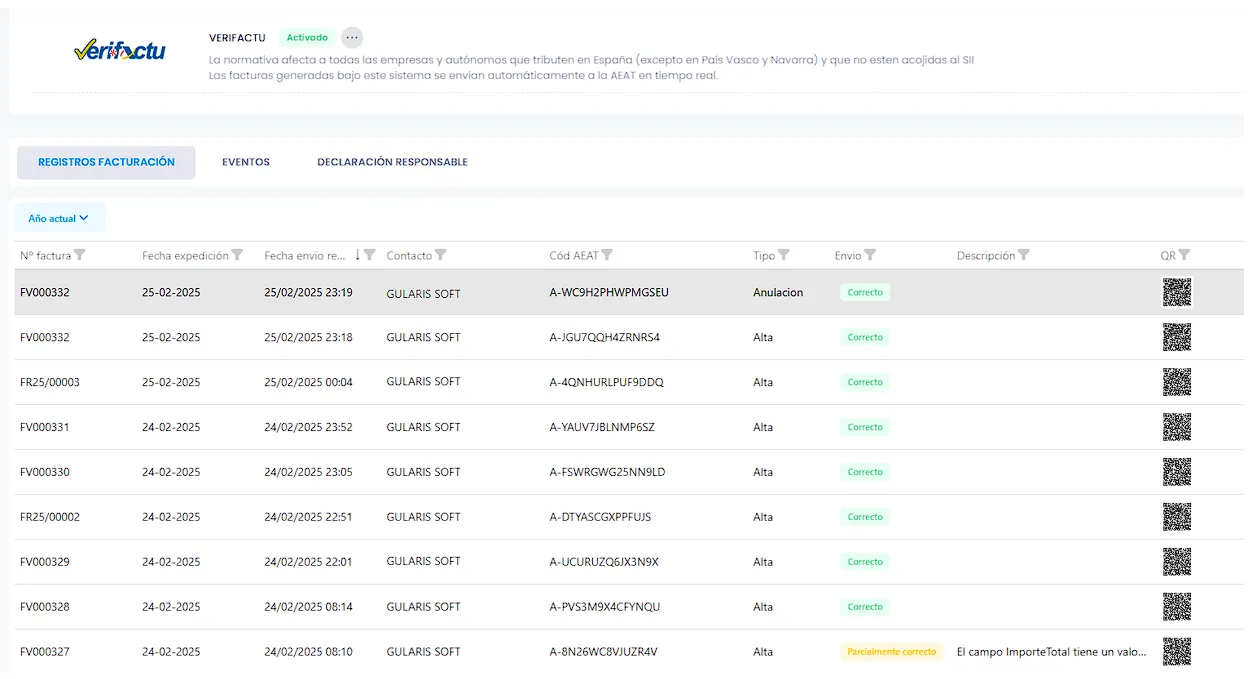Screen dimensions: 1248x679
Task: Select Cód AEAT column header
Action: pyautogui.click(x=574, y=256)
